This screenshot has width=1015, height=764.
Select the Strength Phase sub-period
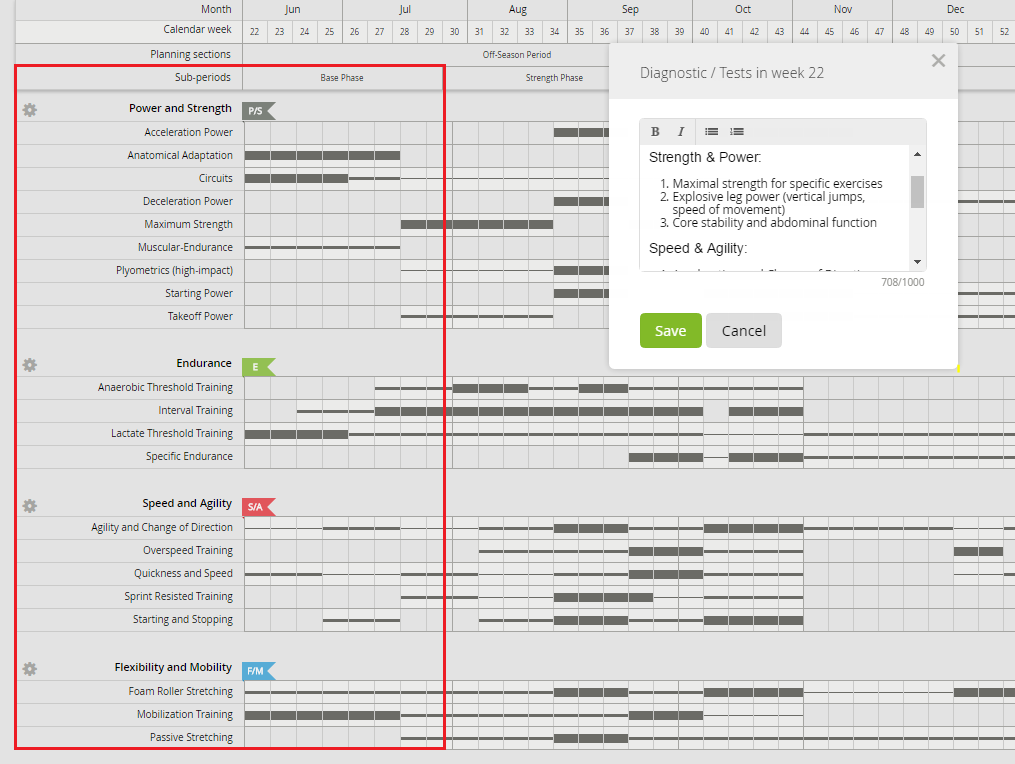point(554,78)
